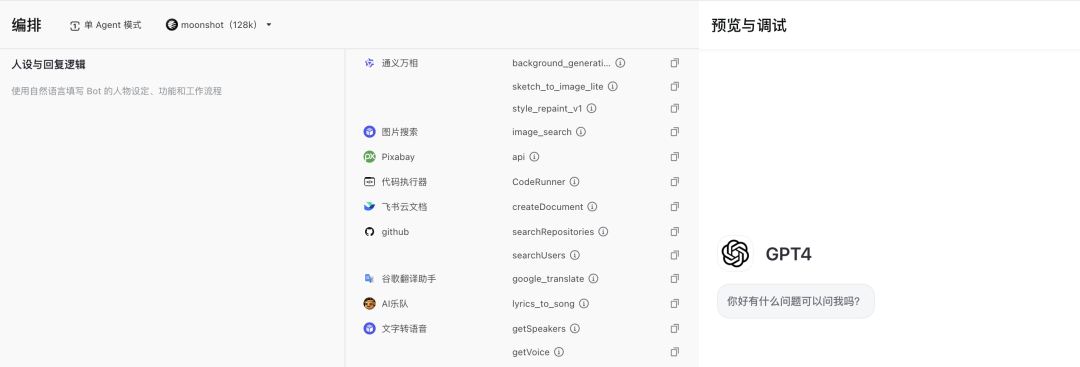
Task: Click the 谷歌翻译助手 plugin icon
Action: click(x=369, y=278)
